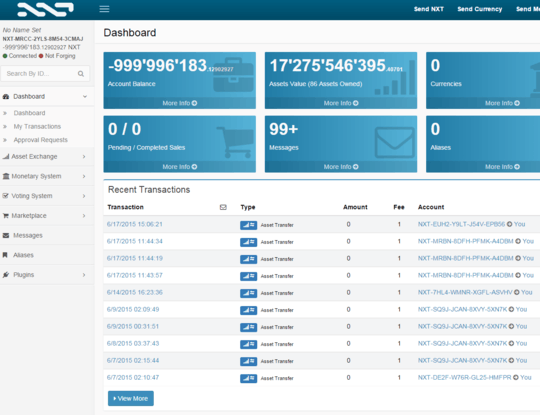
Task: Click Asset Transfer icon of 6/17/2015 15:06:21 row
Action: [248, 225]
